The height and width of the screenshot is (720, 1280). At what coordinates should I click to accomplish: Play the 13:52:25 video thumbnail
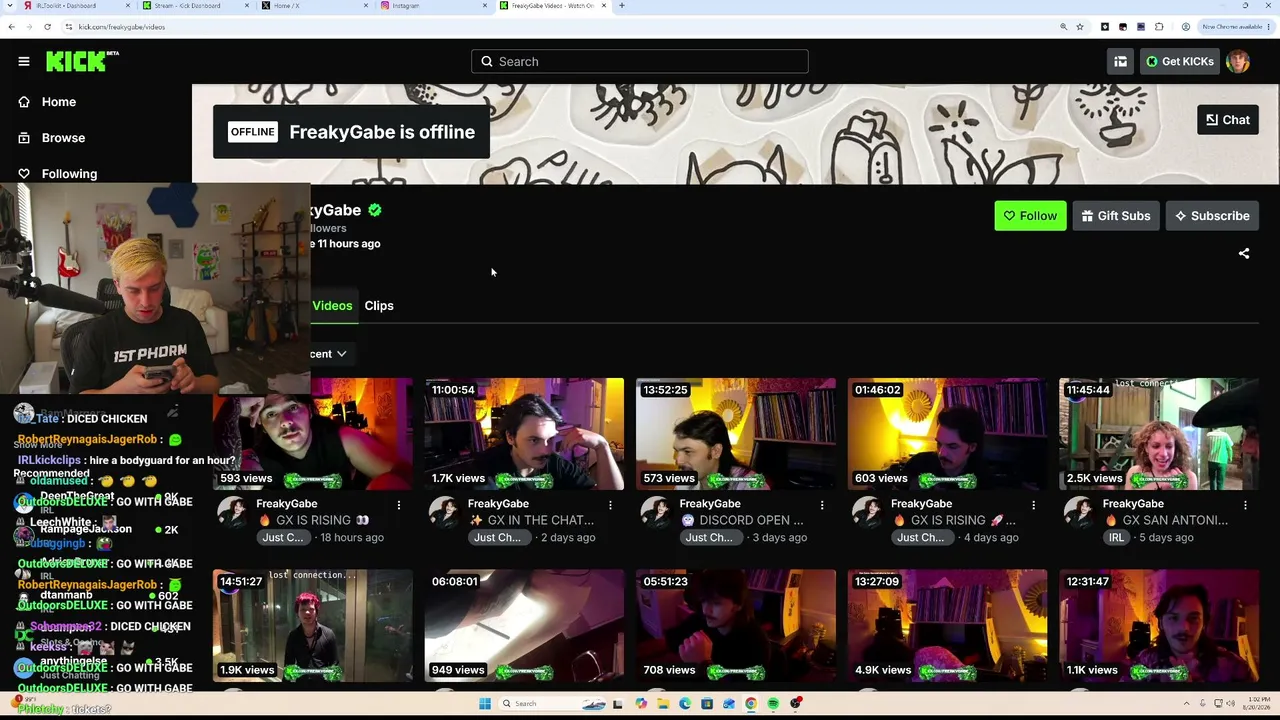(x=736, y=434)
